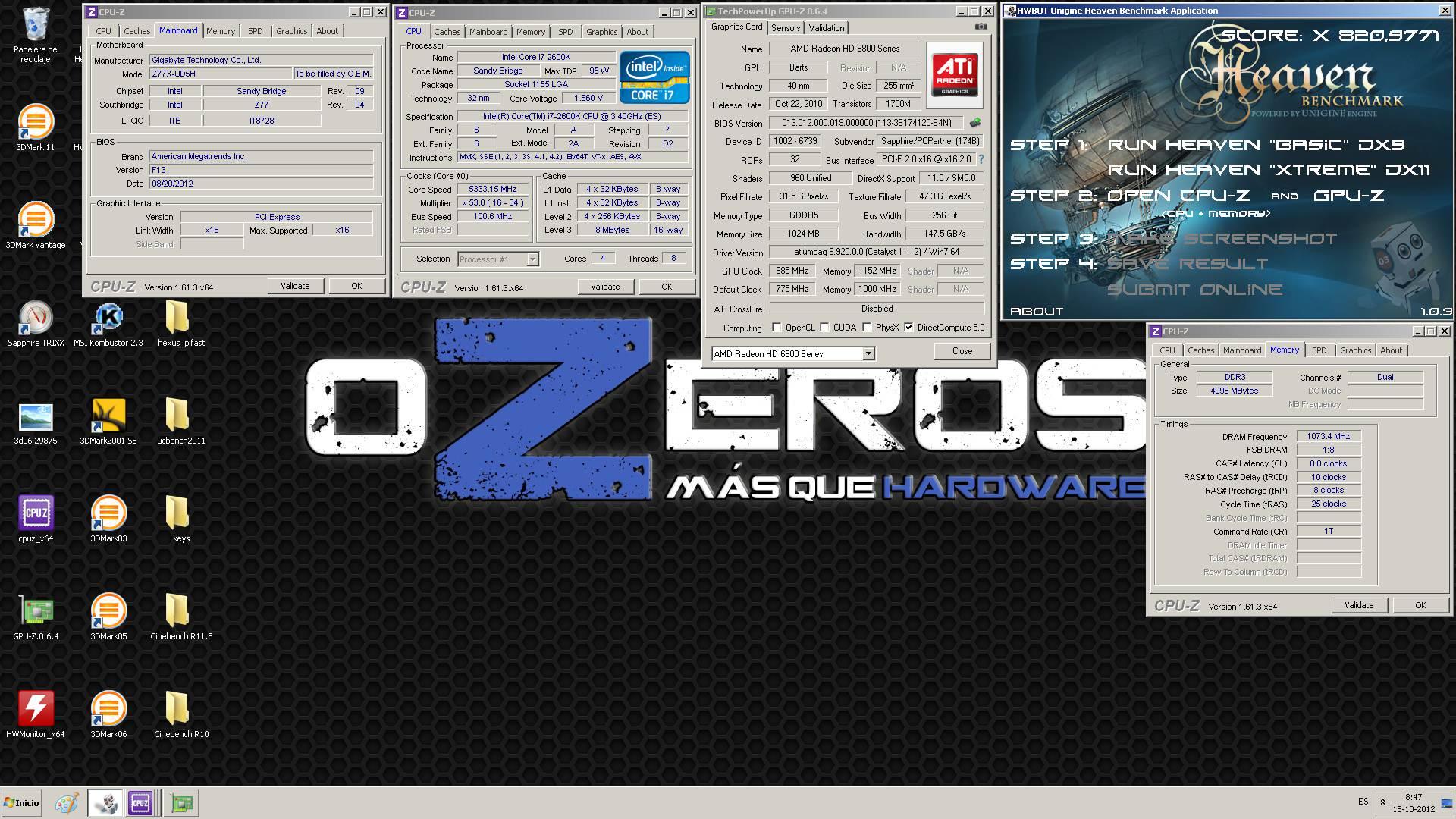Launch the 3DMark03 shortcut
The height and width of the screenshot is (819, 1456).
point(108,520)
